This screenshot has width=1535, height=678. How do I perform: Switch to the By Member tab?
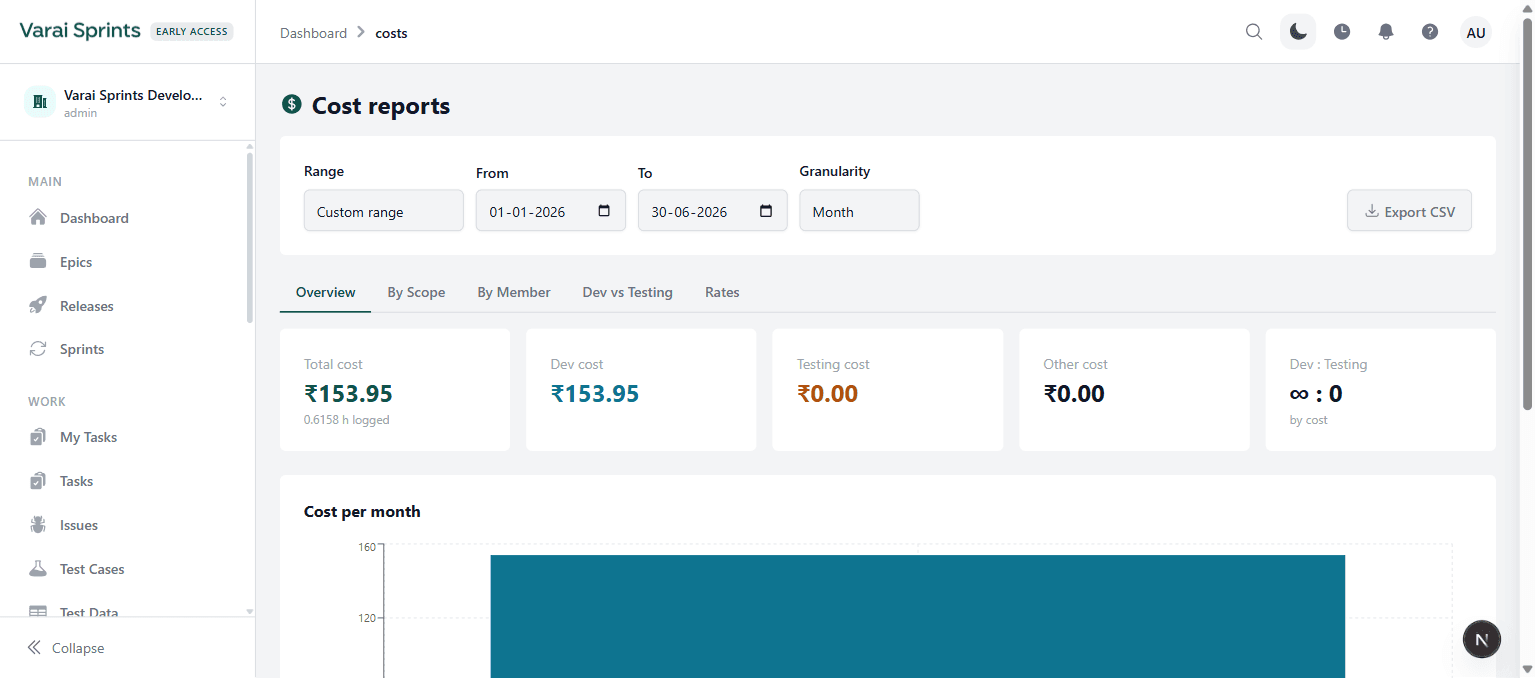click(x=514, y=292)
